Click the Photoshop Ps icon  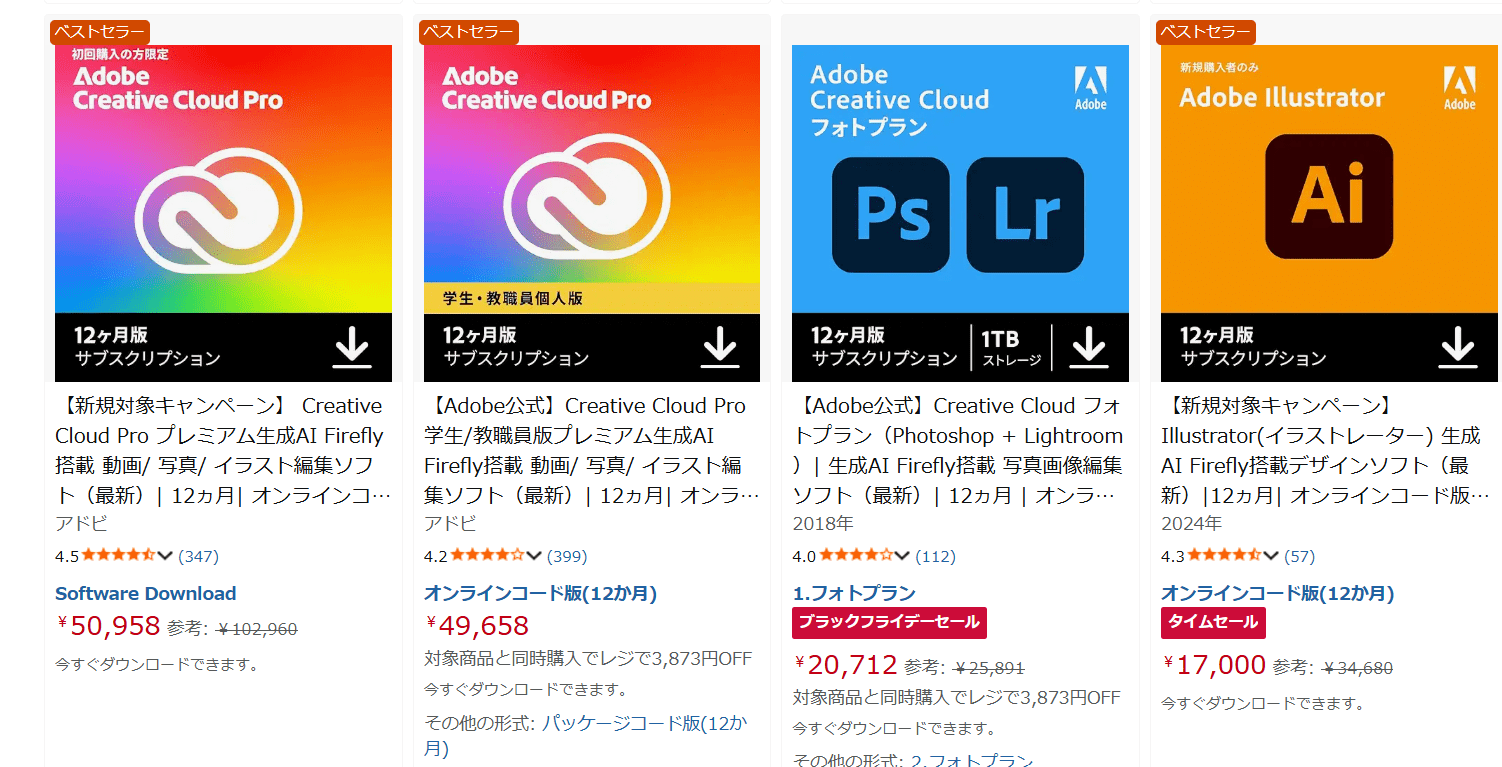click(x=890, y=215)
